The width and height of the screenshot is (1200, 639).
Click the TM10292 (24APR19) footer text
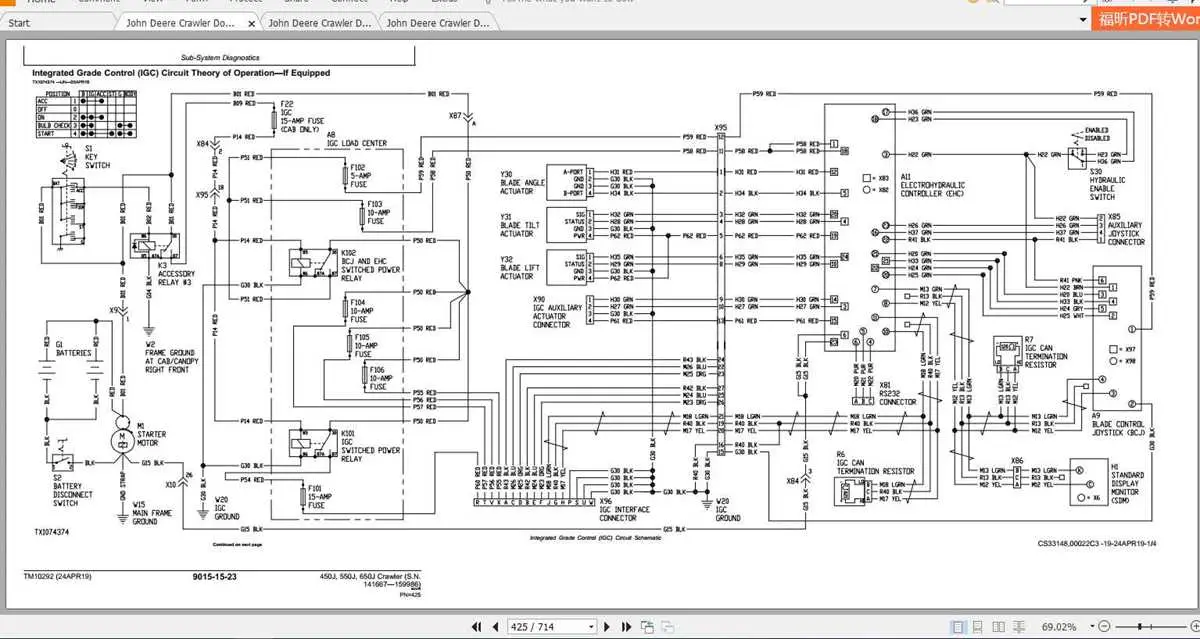[x=60, y=578]
